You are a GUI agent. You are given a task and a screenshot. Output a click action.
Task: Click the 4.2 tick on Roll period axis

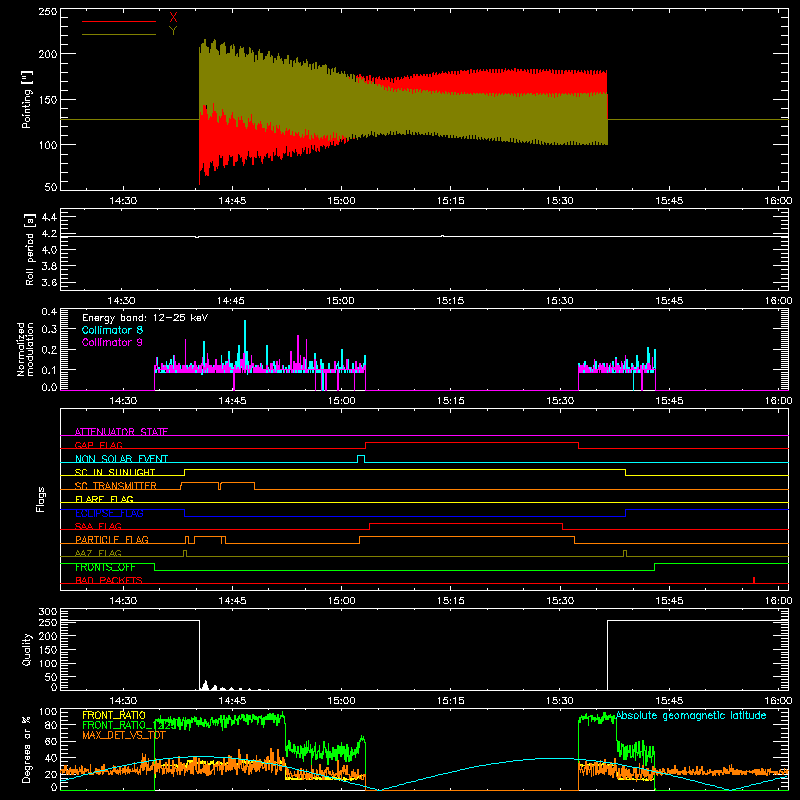(49, 234)
